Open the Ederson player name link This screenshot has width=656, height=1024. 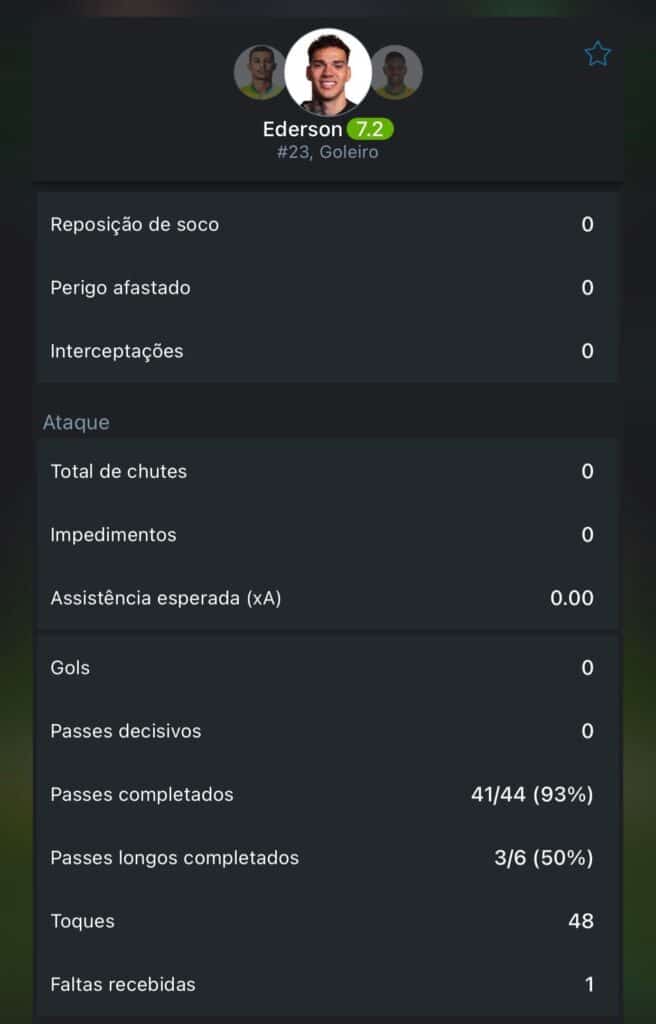302,130
